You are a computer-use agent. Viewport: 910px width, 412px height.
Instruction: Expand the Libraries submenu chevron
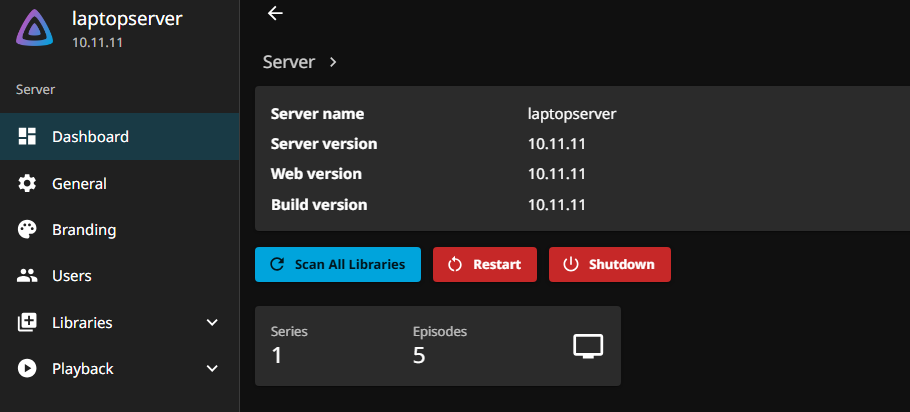pyautogui.click(x=212, y=322)
